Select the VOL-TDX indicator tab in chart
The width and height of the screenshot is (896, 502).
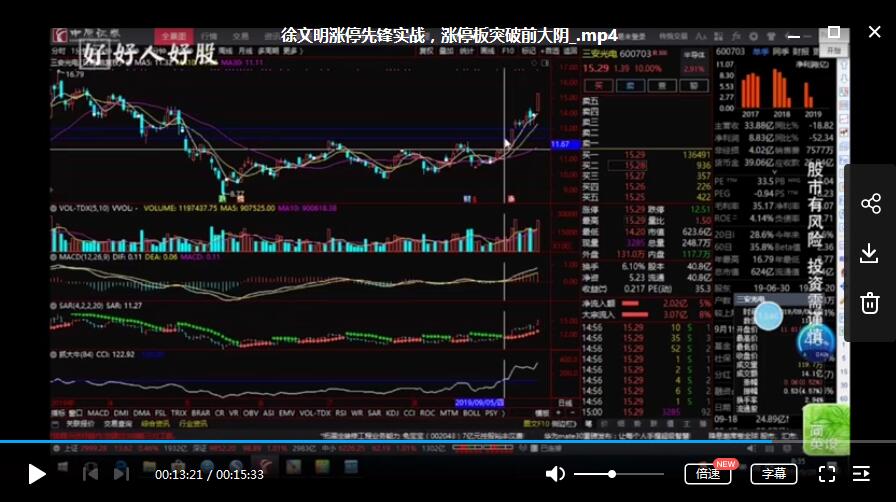[315, 413]
